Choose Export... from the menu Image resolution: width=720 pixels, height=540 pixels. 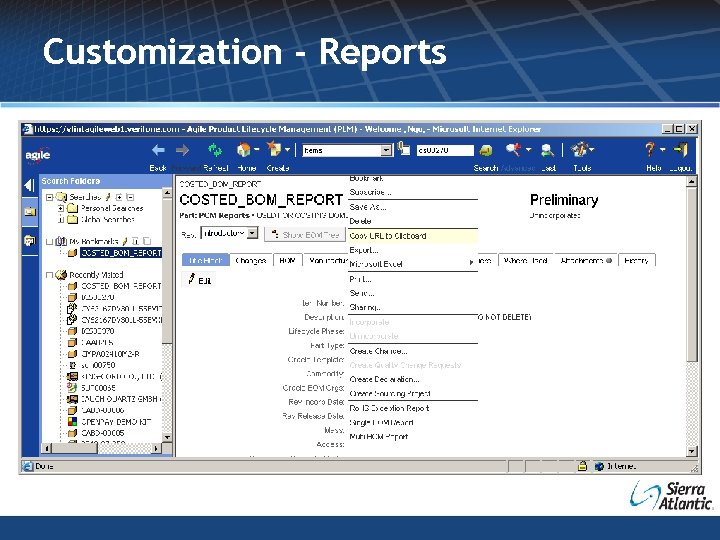[x=413, y=250]
